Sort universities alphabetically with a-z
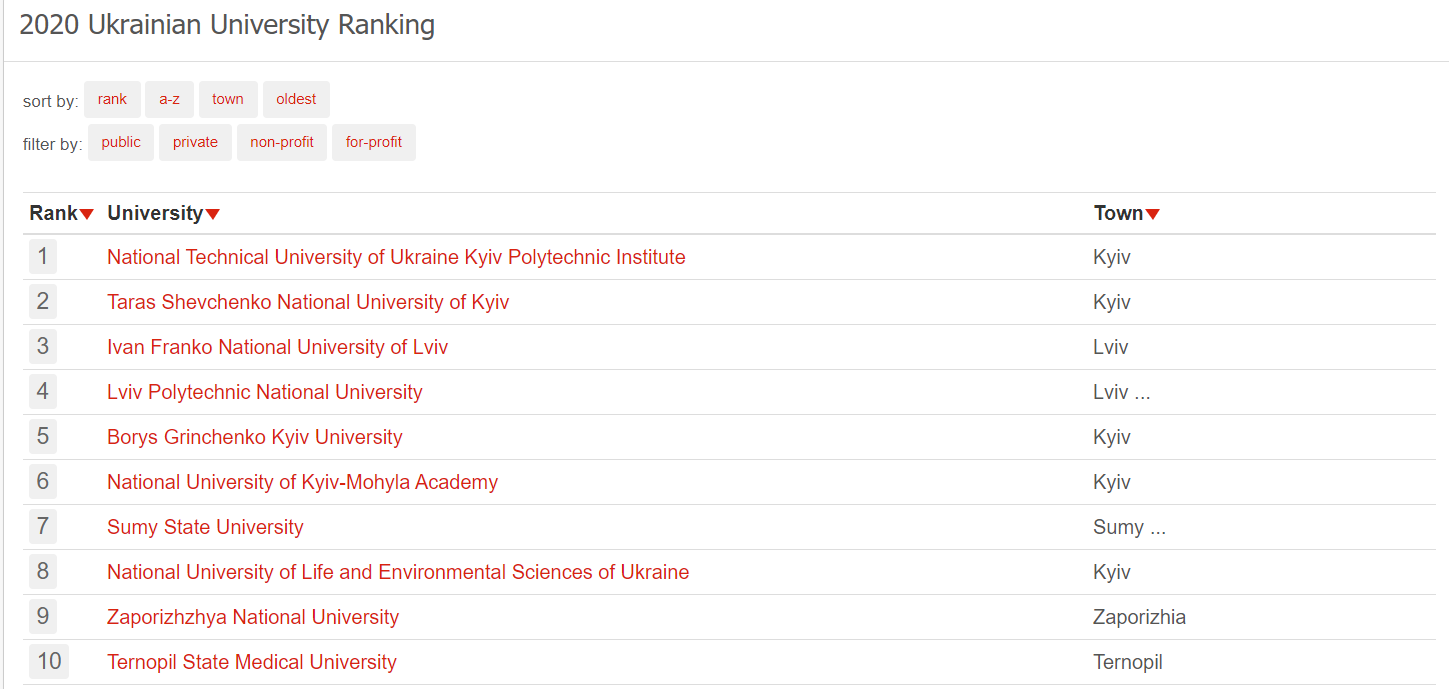Viewport: 1449px width, 689px height. pos(169,99)
